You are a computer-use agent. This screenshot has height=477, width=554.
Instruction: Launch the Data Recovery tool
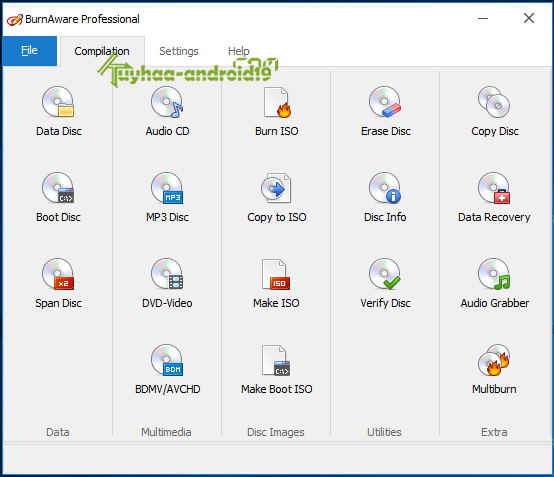[494, 198]
